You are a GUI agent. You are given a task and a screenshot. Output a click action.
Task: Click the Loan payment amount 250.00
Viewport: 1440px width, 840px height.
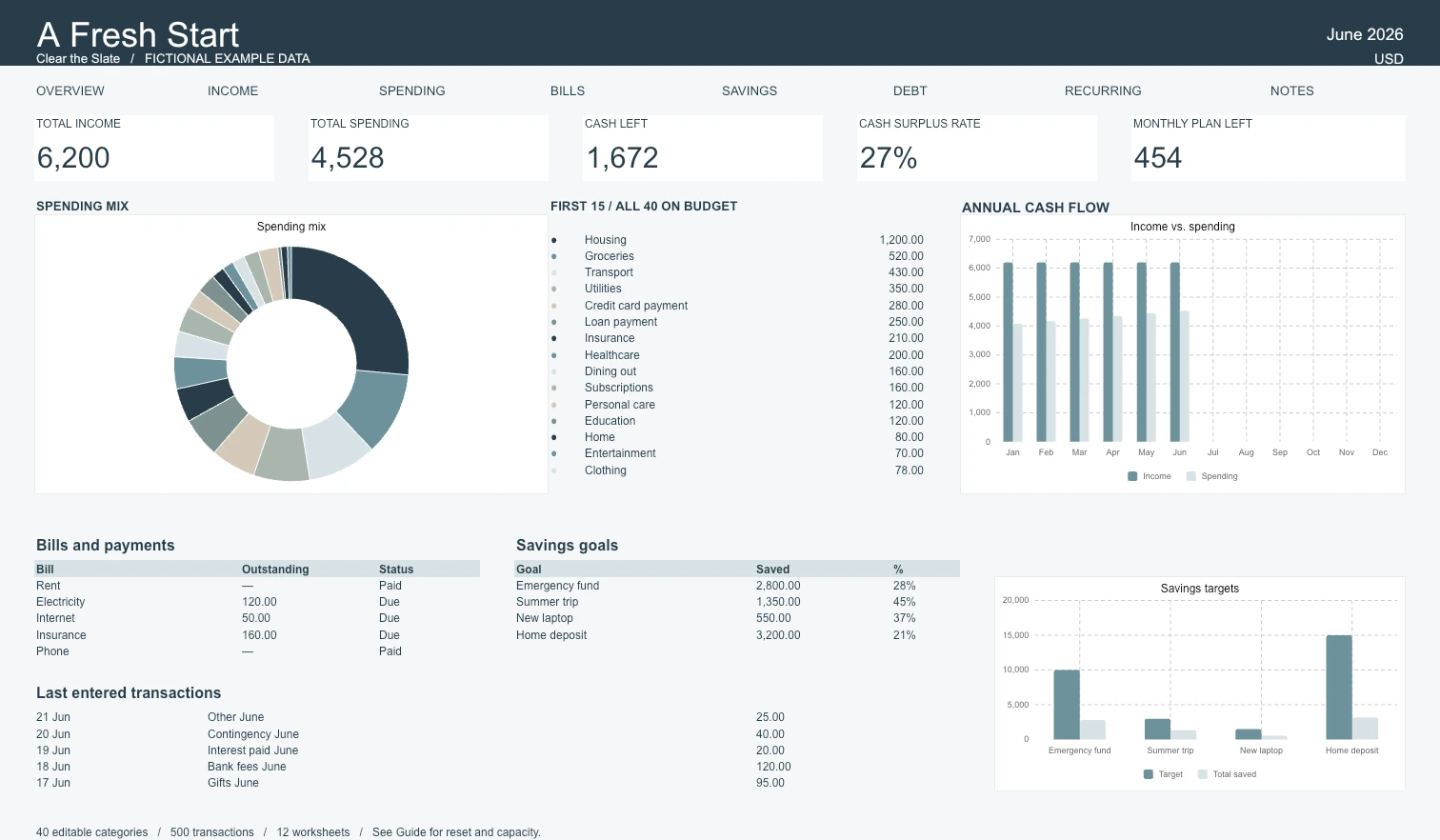click(906, 322)
